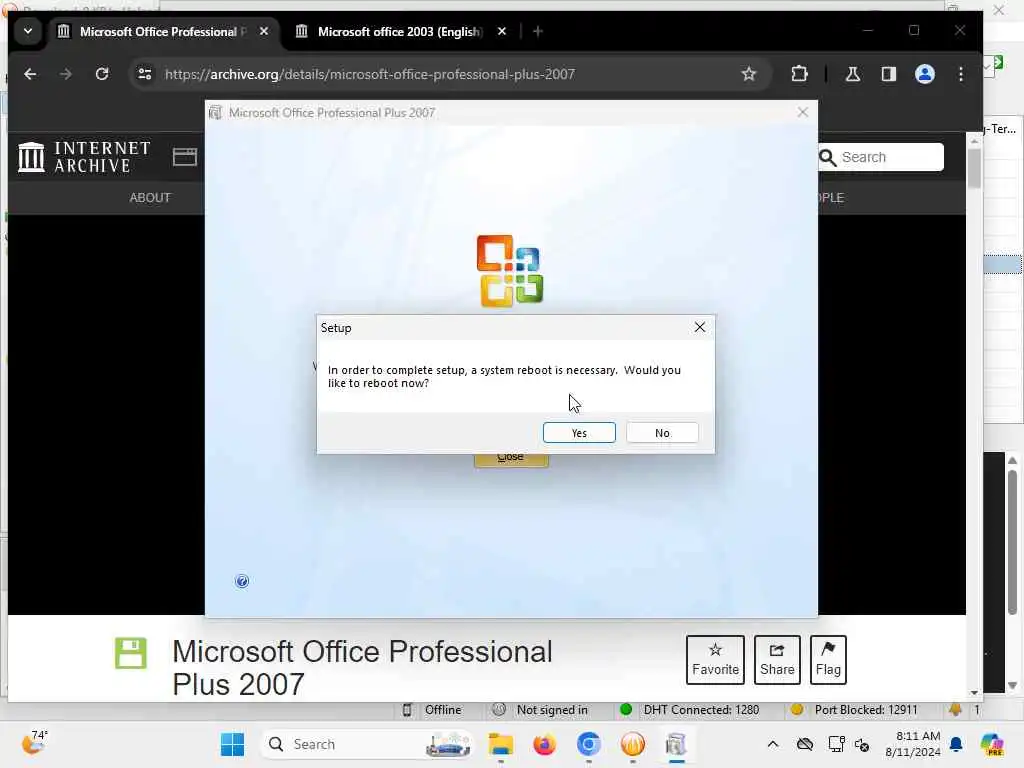1024x768 pixels.
Task: Open the network display tray icon
Action: [x=836, y=744]
